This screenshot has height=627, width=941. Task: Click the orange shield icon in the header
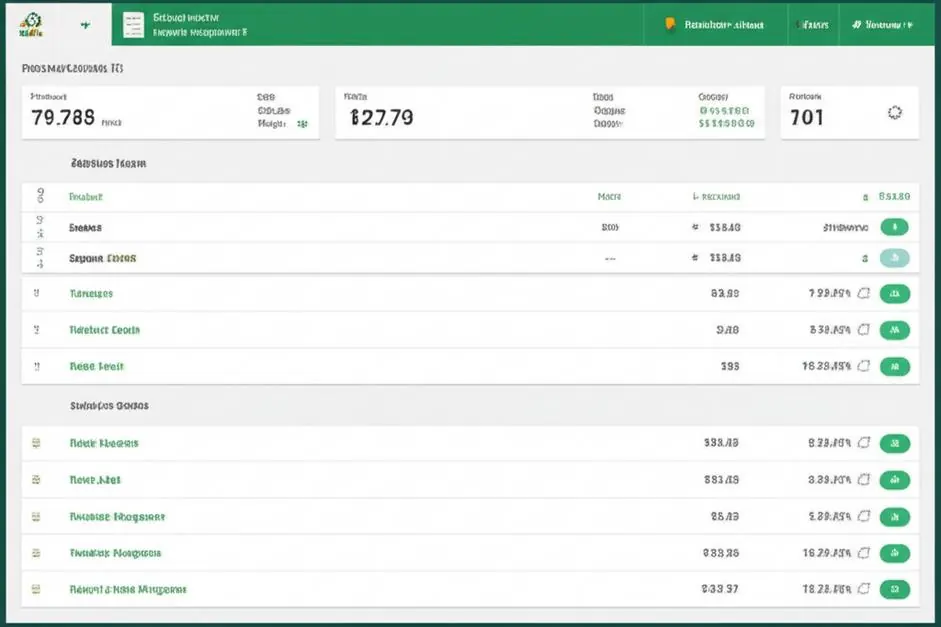670,25
